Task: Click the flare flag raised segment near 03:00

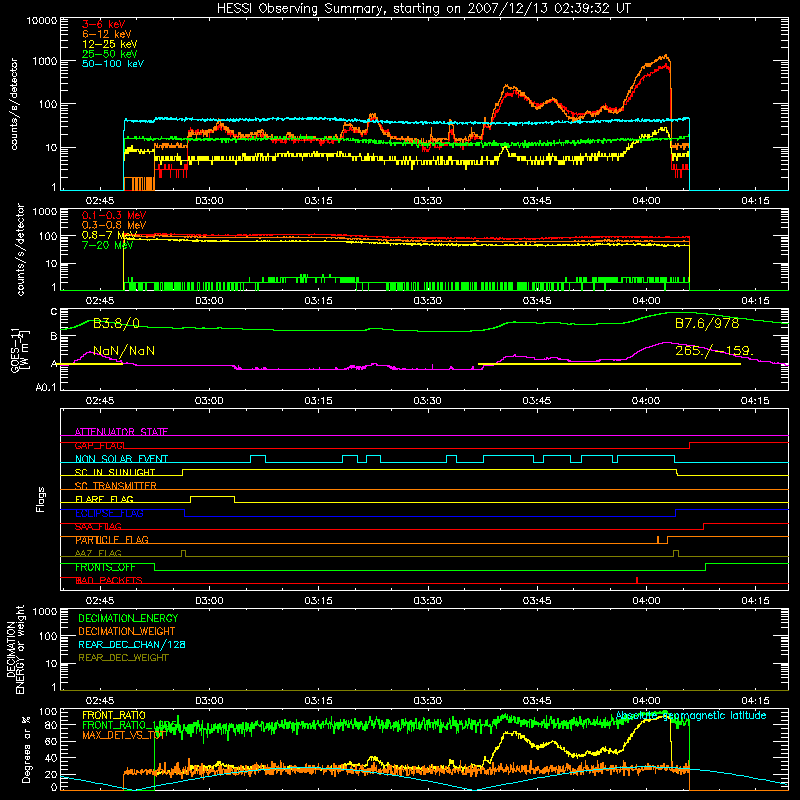Action: tap(212, 497)
